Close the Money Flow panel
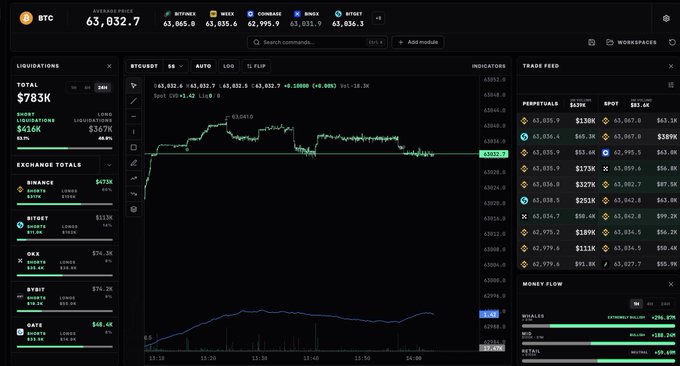This screenshot has height=366, width=680. [x=671, y=284]
